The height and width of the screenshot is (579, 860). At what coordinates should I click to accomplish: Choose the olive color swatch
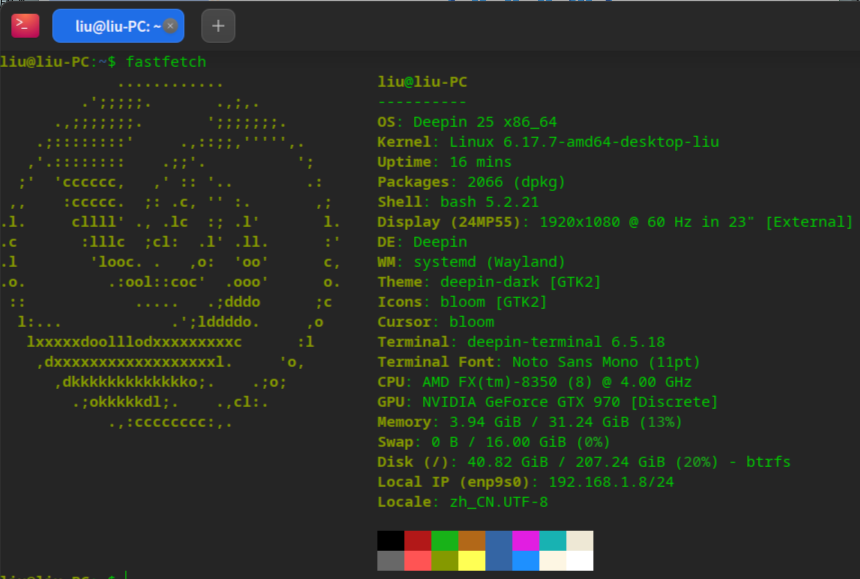coord(445,560)
